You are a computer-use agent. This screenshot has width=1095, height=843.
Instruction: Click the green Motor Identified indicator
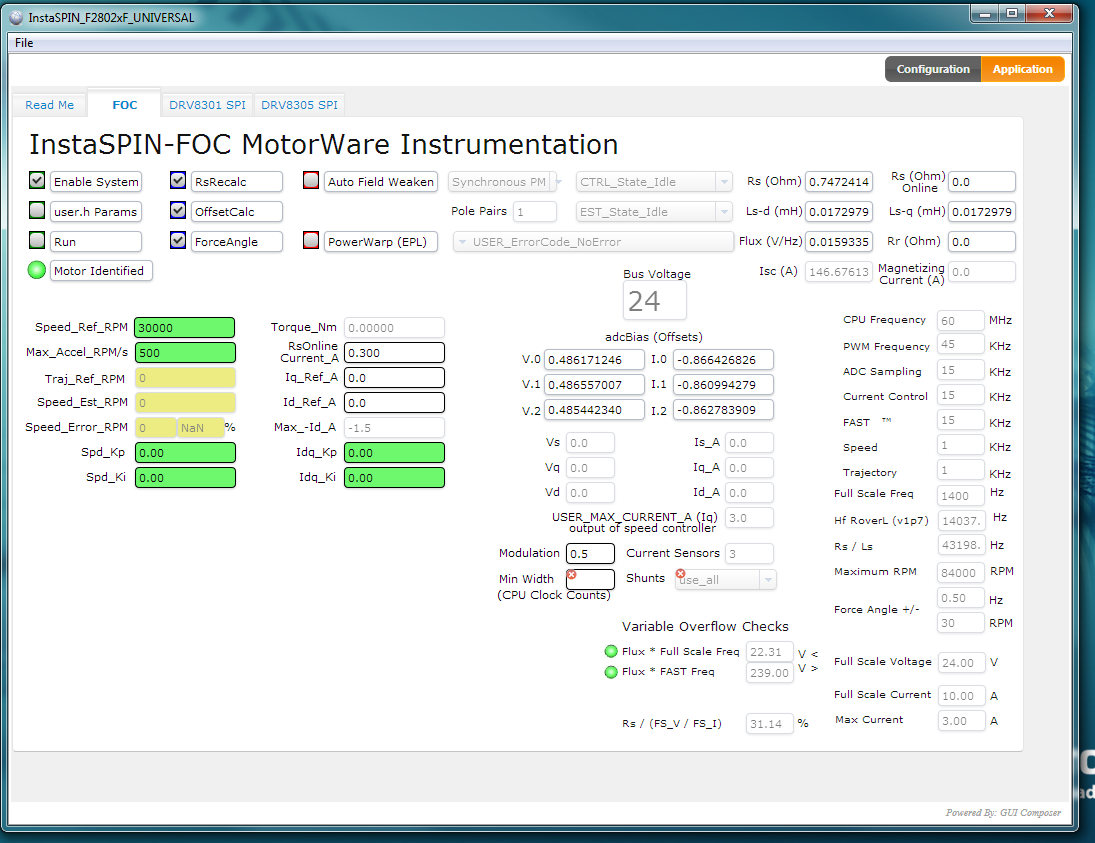(37, 270)
